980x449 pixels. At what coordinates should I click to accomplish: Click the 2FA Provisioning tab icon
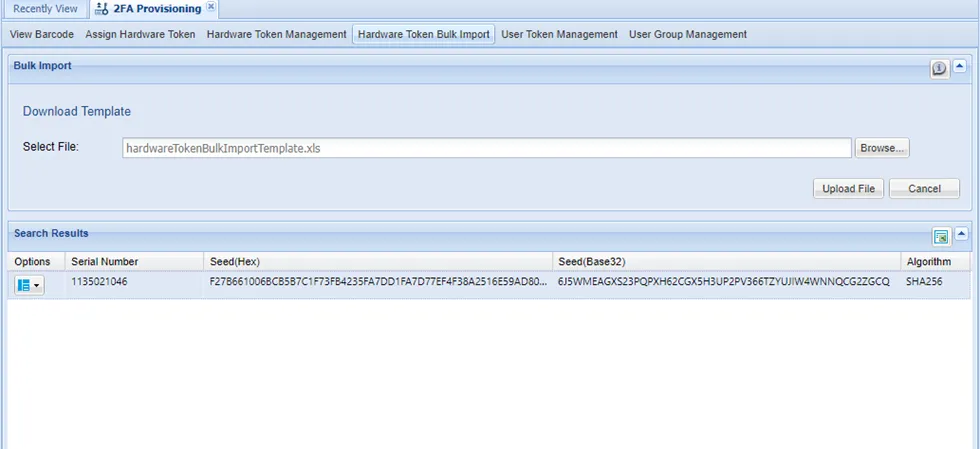[x=102, y=9]
